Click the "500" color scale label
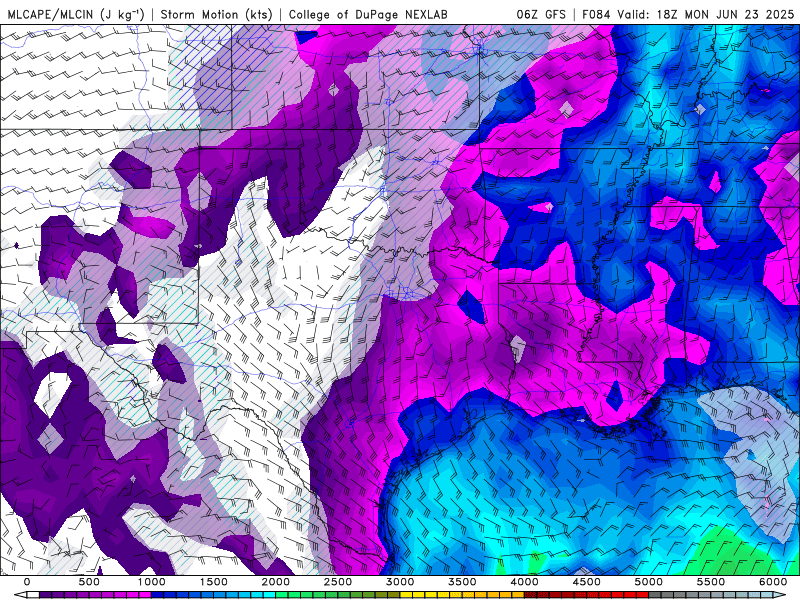 pyautogui.click(x=89, y=582)
